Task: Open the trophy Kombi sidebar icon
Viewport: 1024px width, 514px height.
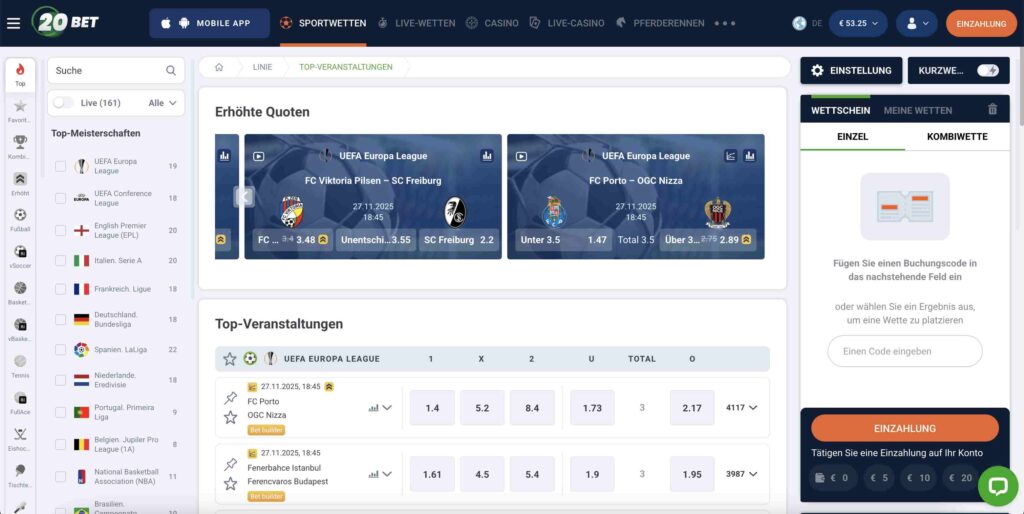Action: pos(20,148)
